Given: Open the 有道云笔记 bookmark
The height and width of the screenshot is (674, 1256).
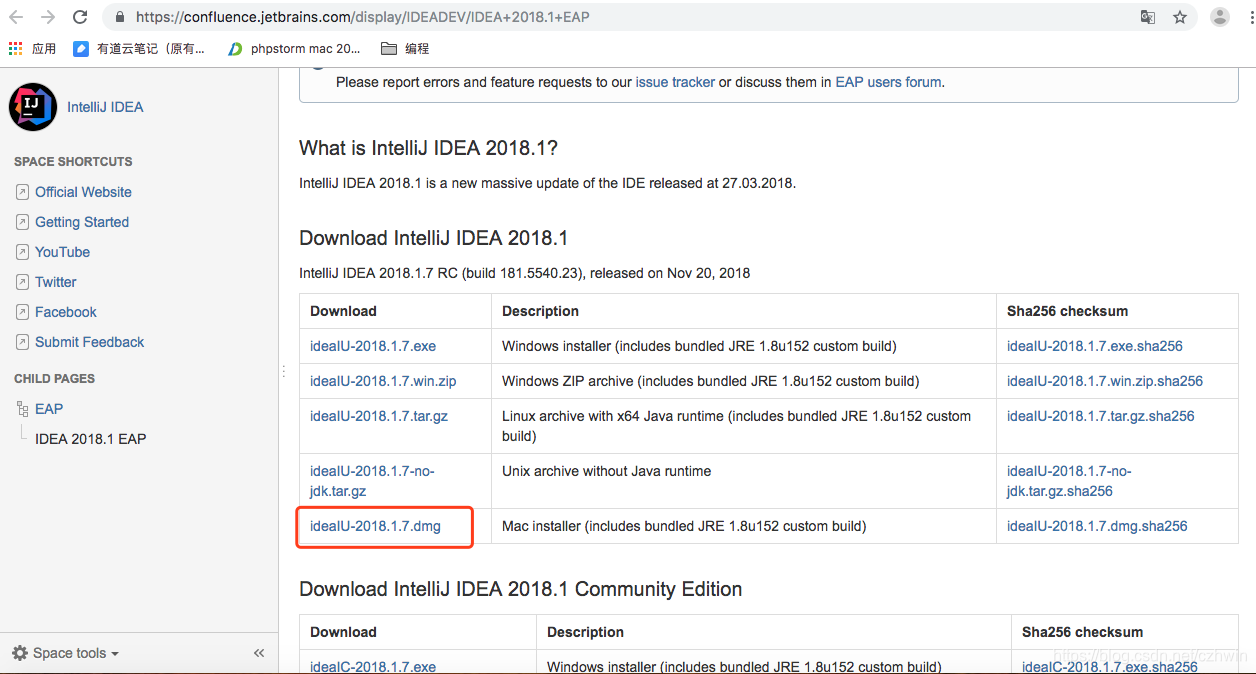Looking at the screenshot, I should tap(140, 48).
